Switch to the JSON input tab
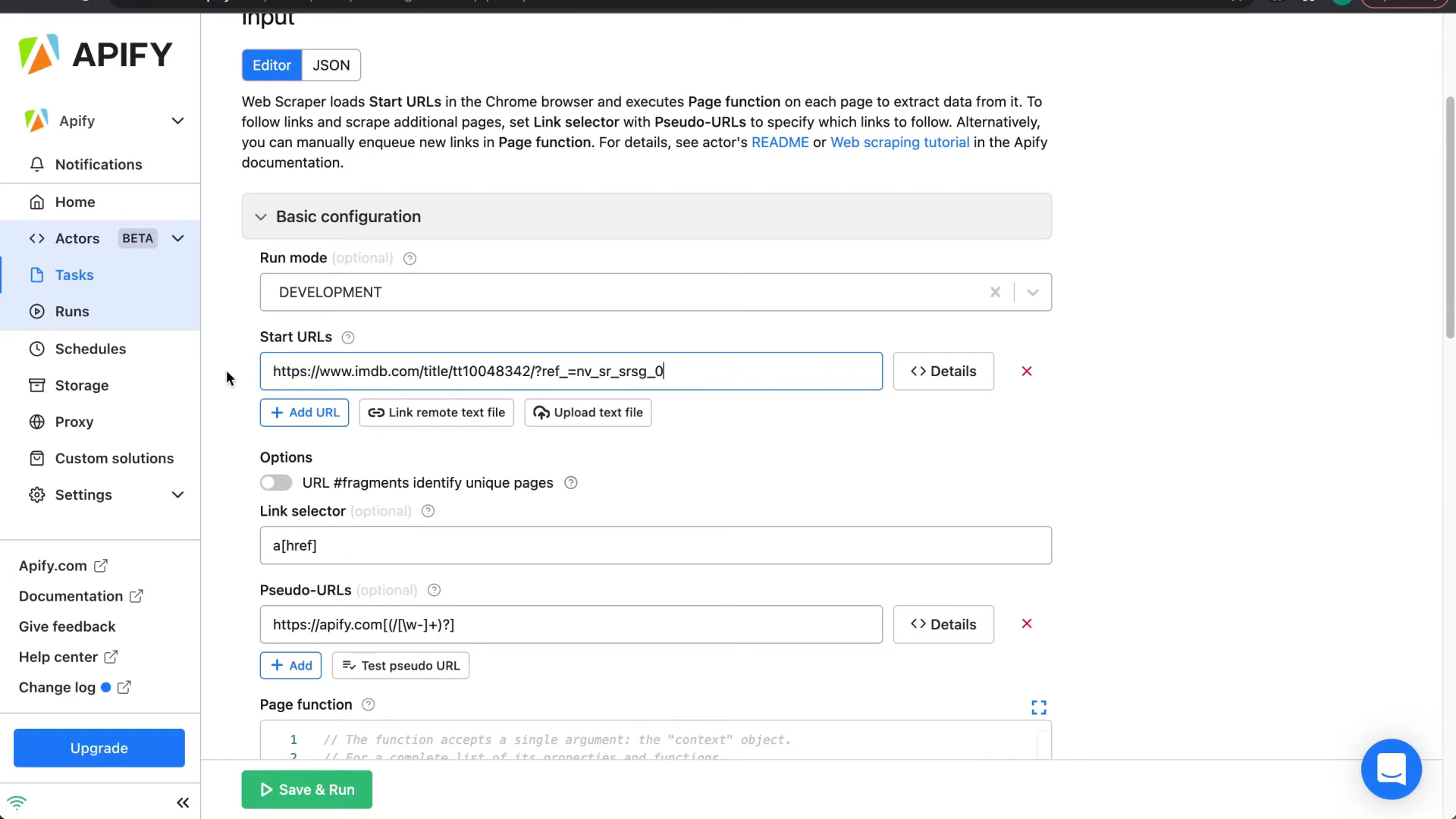Viewport: 1456px width, 819px height. (x=331, y=65)
